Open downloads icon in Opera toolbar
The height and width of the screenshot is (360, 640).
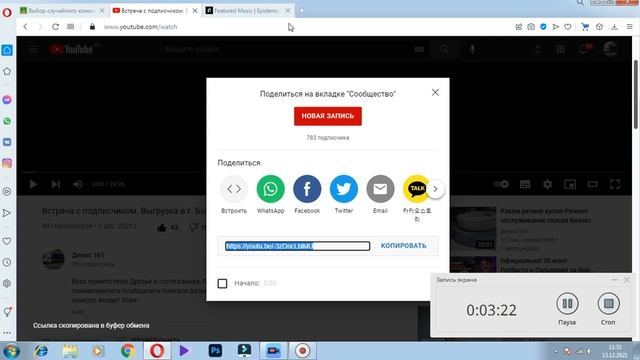pos(614,27)
